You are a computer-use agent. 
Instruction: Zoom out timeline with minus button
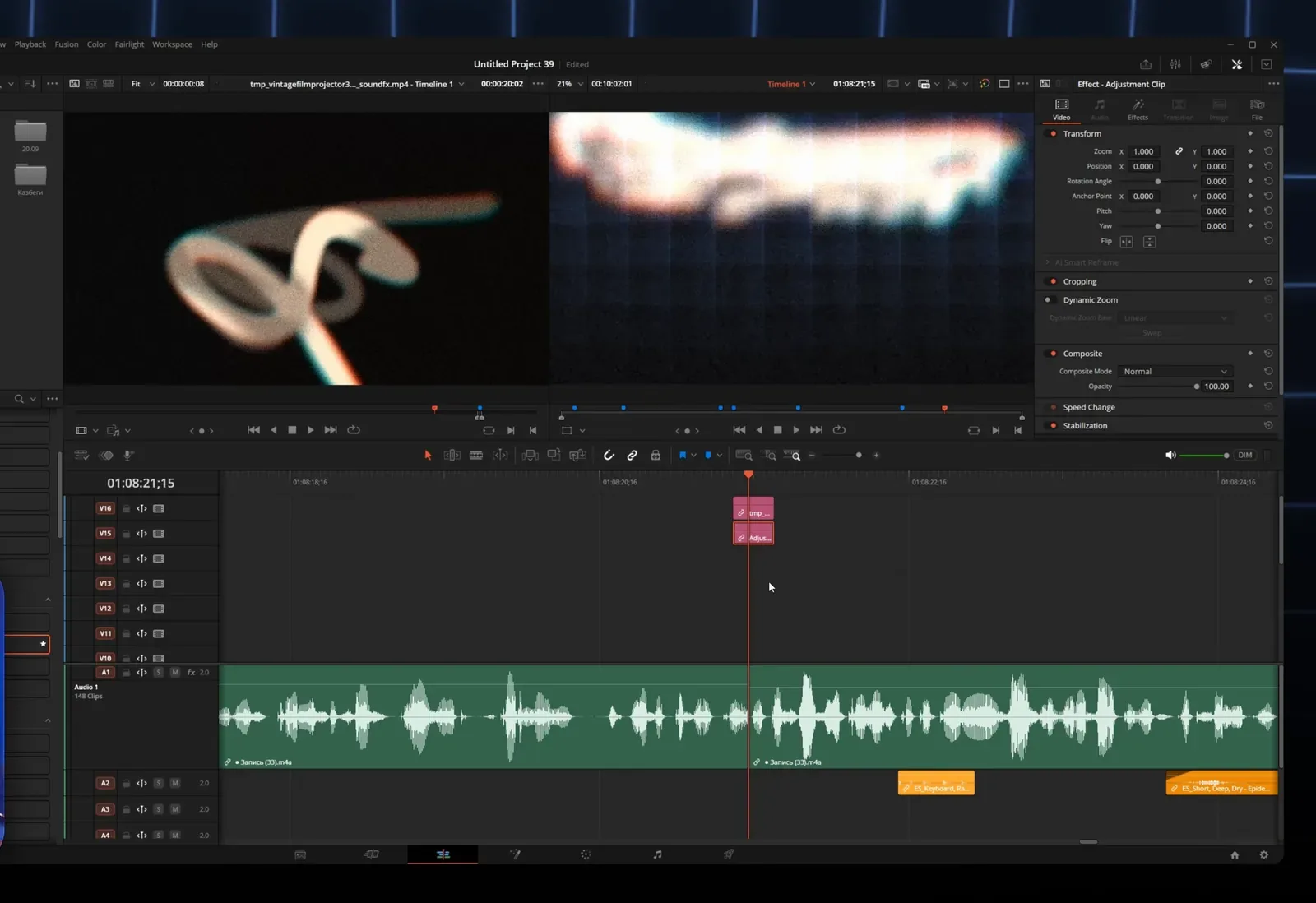(812, 455)
